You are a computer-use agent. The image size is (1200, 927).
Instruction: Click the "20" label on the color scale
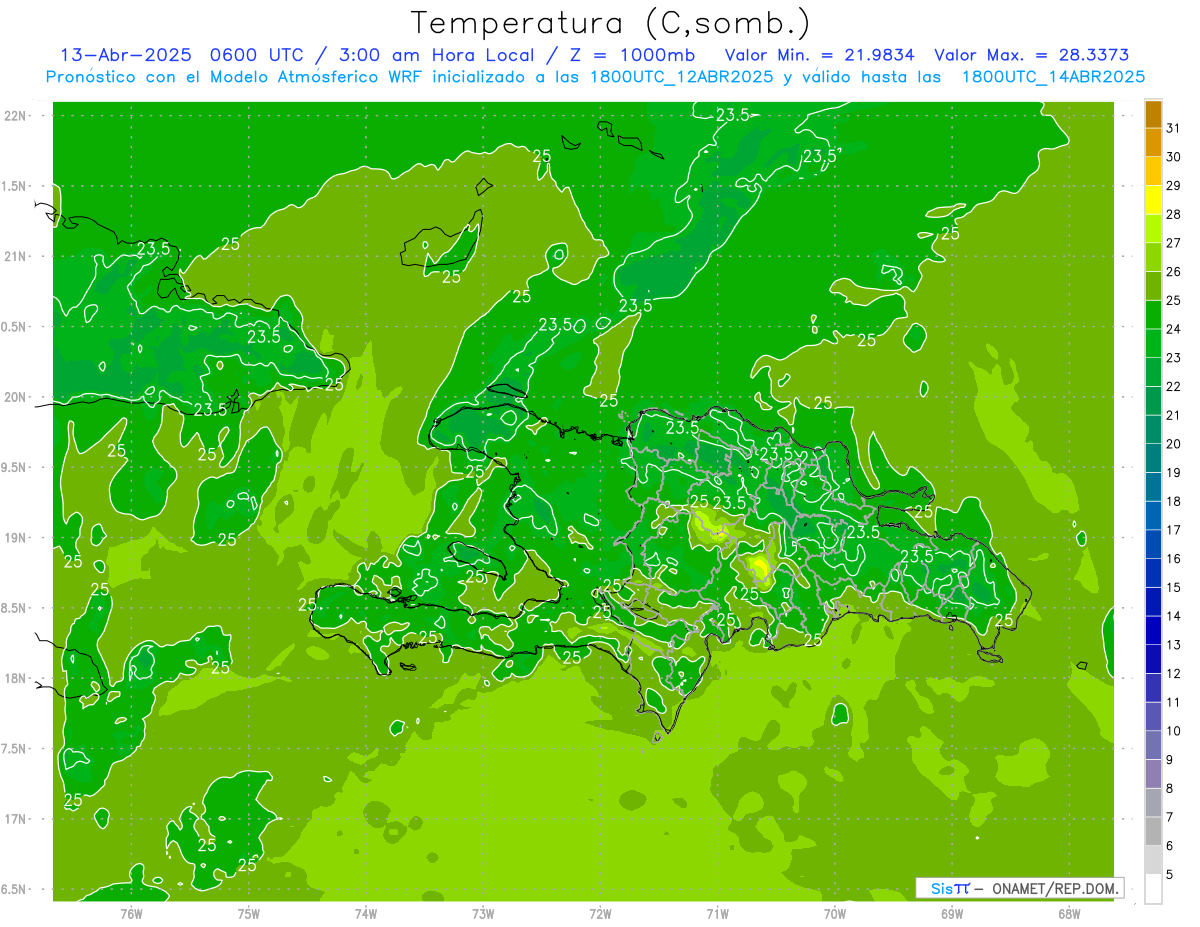tap(1173, 444)
